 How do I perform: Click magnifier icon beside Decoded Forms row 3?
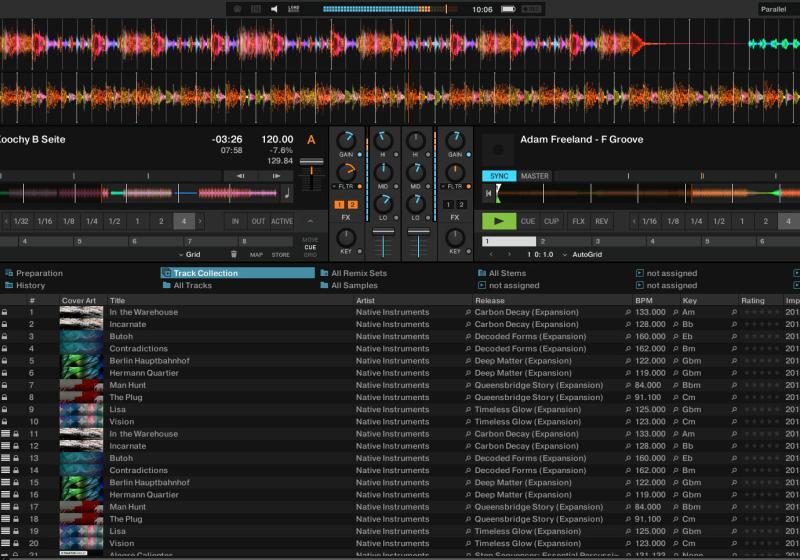pos(468,336)
